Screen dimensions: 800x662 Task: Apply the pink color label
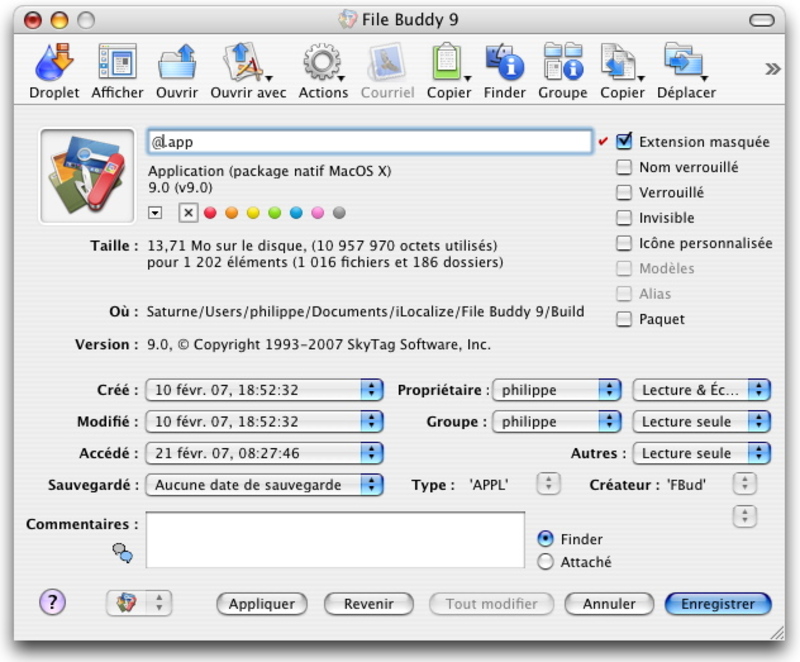tap(317, 213)
